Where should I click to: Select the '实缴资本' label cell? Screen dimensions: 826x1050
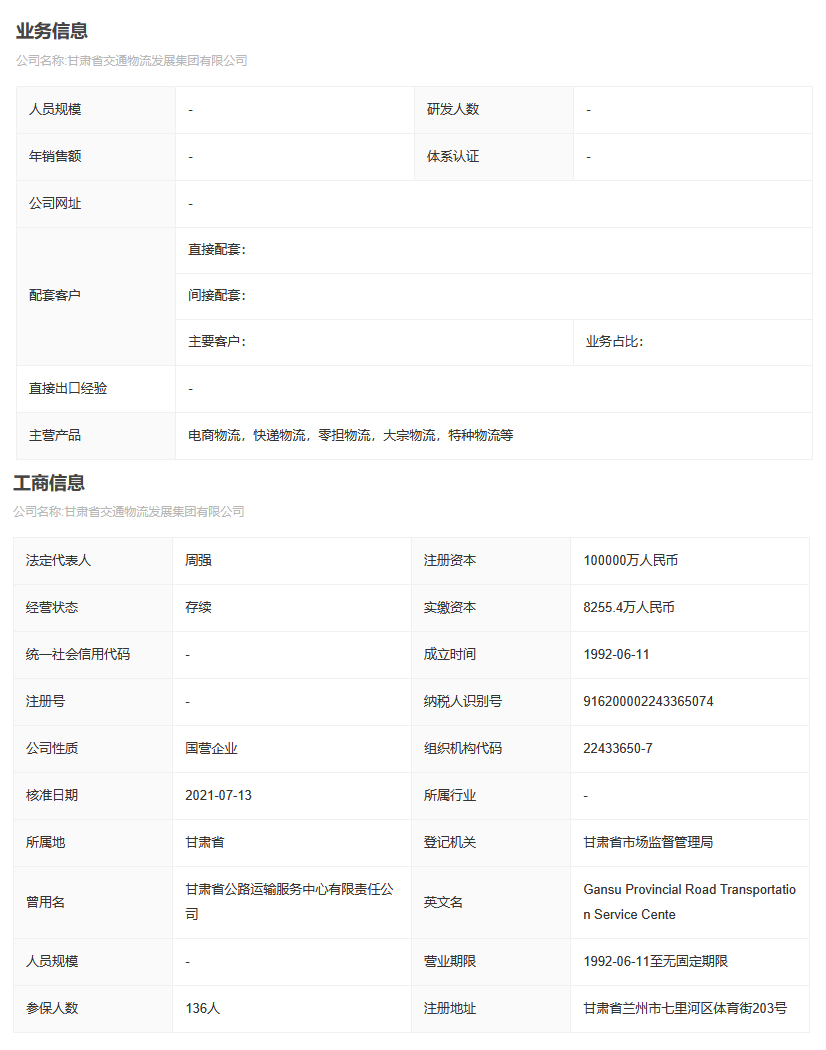491,608
